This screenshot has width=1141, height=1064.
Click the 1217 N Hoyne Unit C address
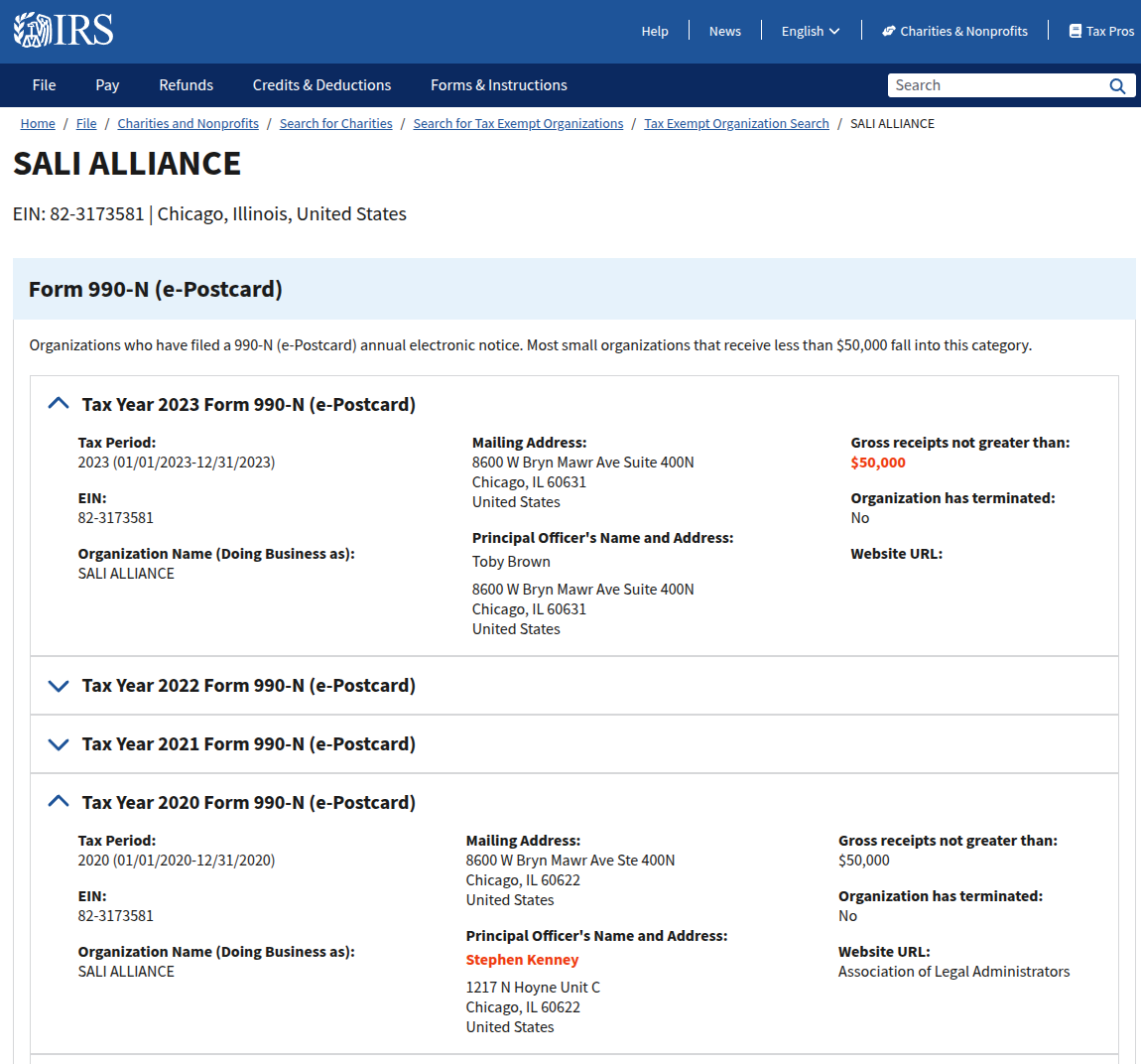click(533, 988)
